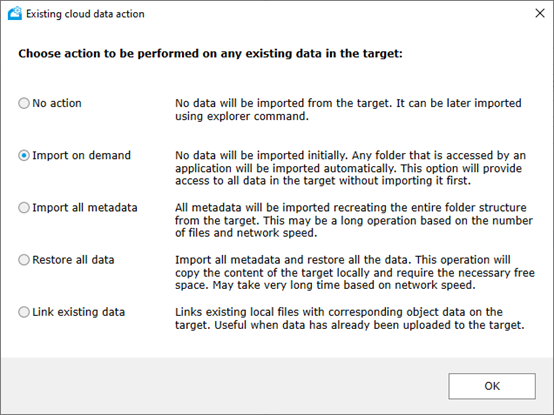554x415 pixels.
Task: Confirm selection with the OK button
Action: [x=492, y=386]
